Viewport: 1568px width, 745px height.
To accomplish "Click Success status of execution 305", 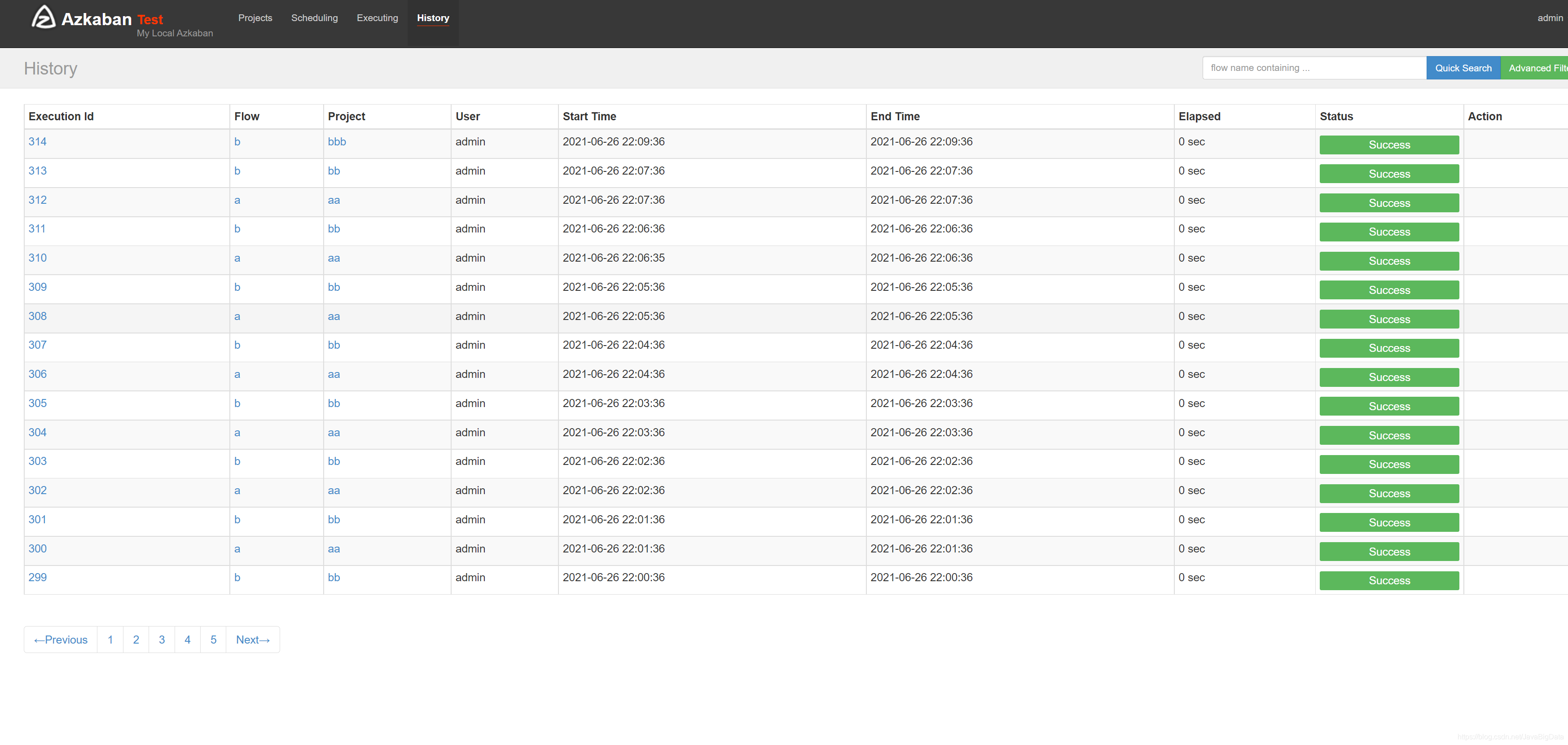I will pos(1388,407).
